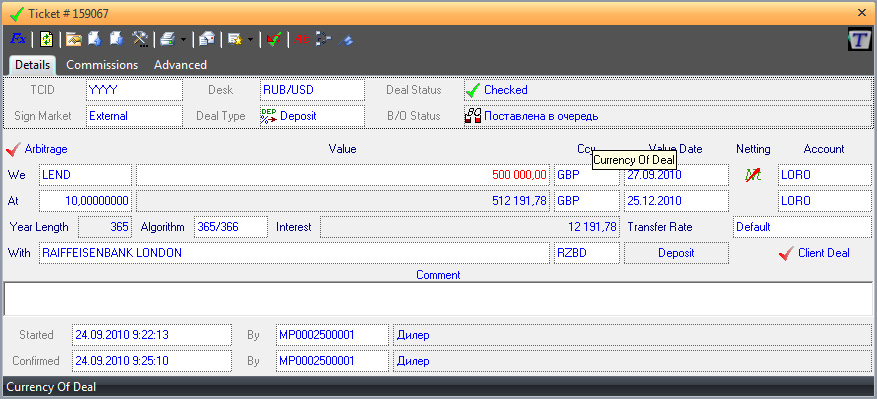877x399 pixels.
Task: Open the Transfer Rate Default field
Action: pos(802,227)
